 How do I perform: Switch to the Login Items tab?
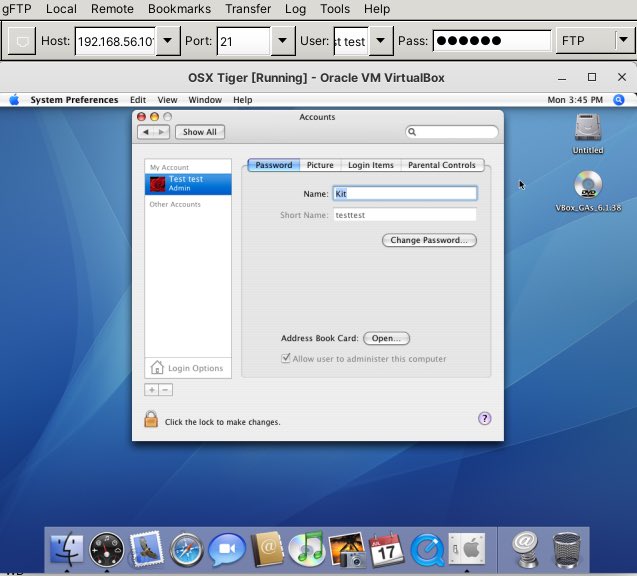pyautogui.click(x=371, y=165)
